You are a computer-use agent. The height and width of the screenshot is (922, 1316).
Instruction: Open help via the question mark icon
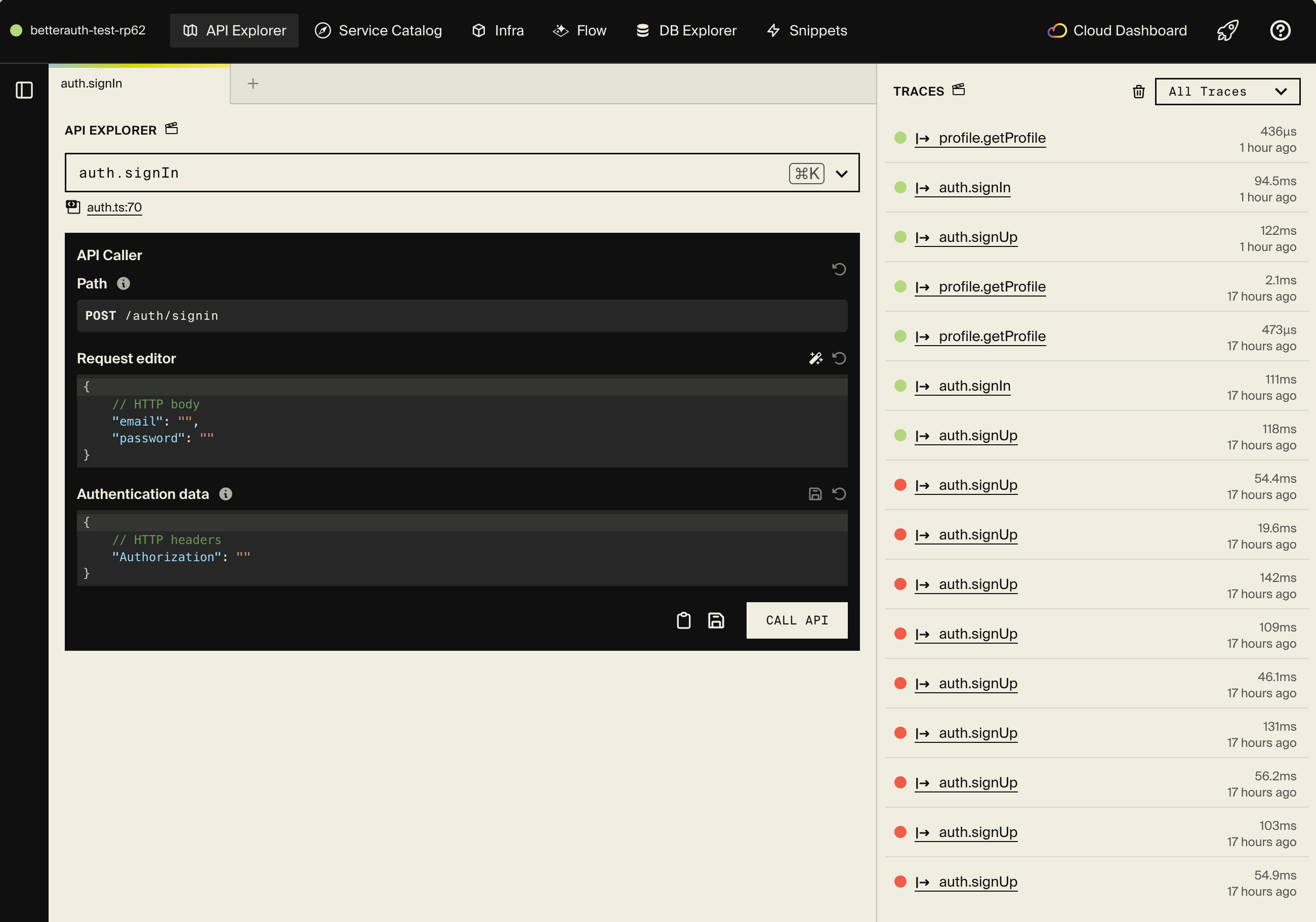1281,30
